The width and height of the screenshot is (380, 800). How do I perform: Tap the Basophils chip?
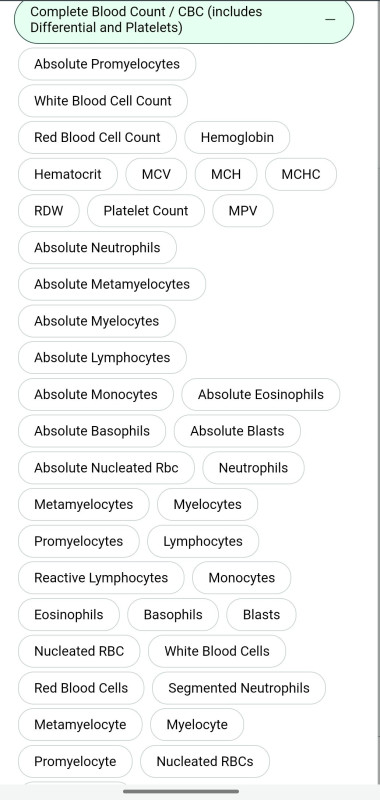[173, 615]
